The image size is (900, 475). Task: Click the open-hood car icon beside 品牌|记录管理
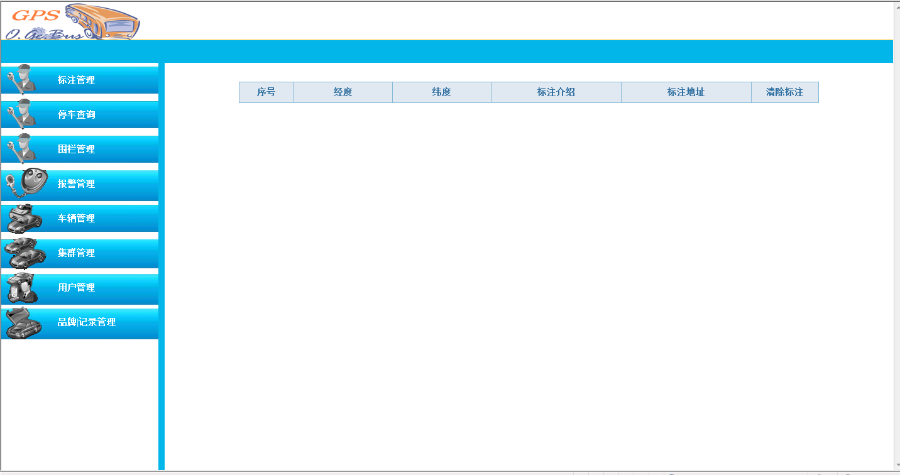(24, 323)
